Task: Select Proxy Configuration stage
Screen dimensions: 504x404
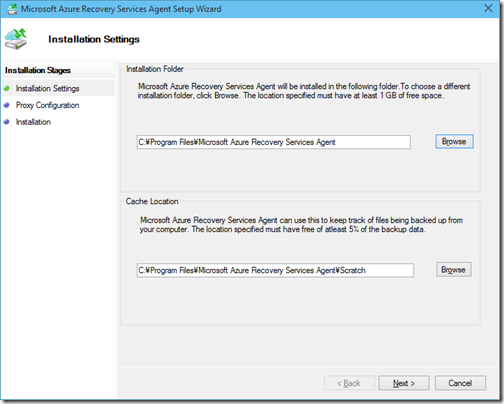Action: pos(47,105)
